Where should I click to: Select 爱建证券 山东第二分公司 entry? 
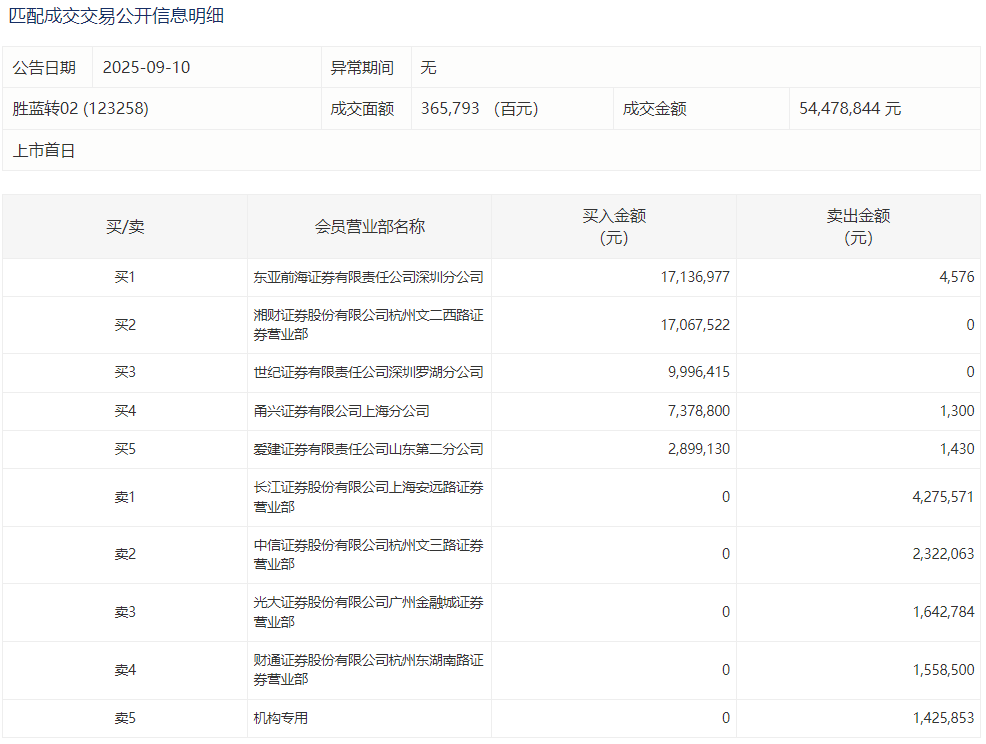coord(368,450)
